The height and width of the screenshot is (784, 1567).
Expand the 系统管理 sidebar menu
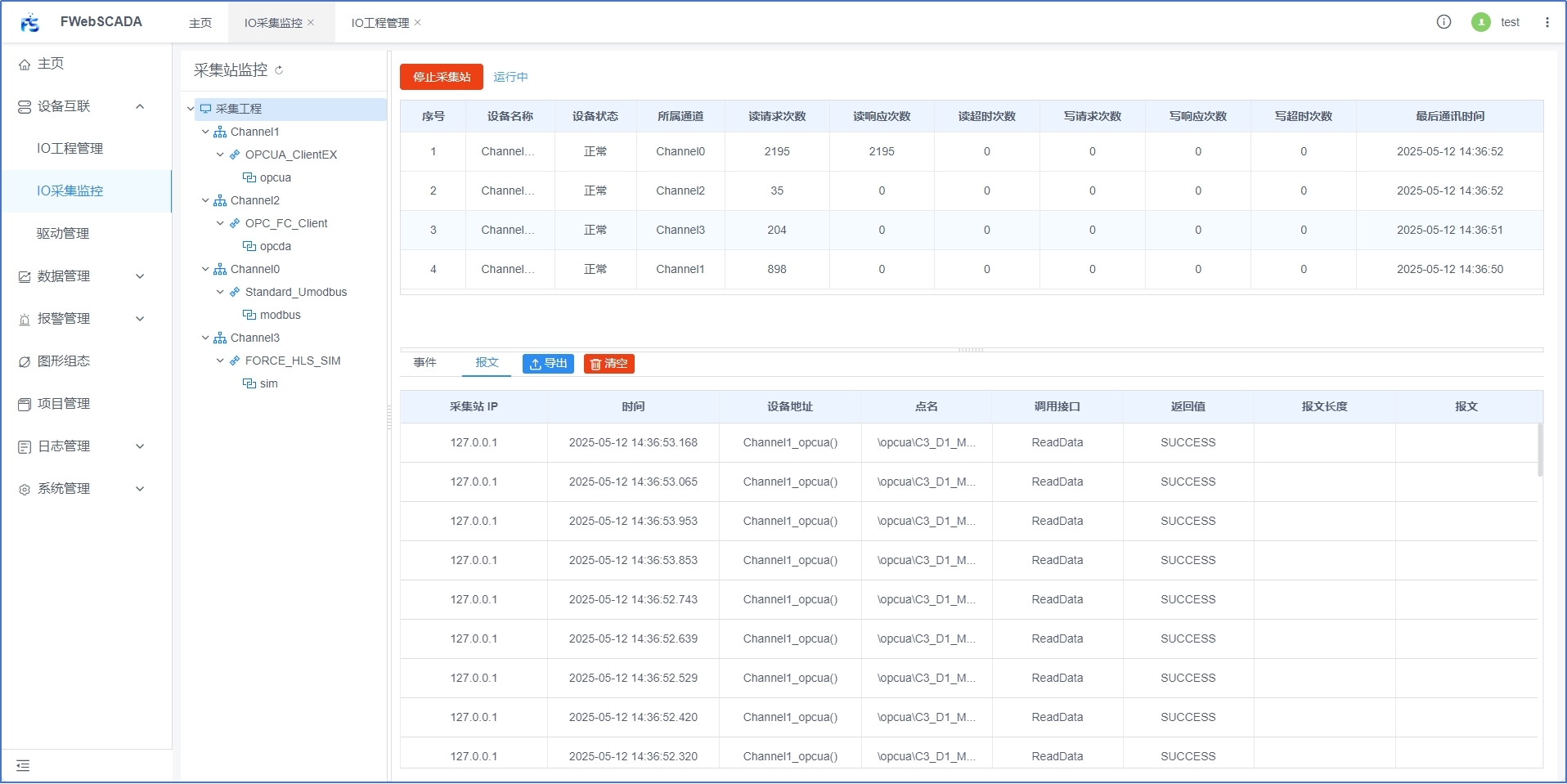[x=140, y=489]
